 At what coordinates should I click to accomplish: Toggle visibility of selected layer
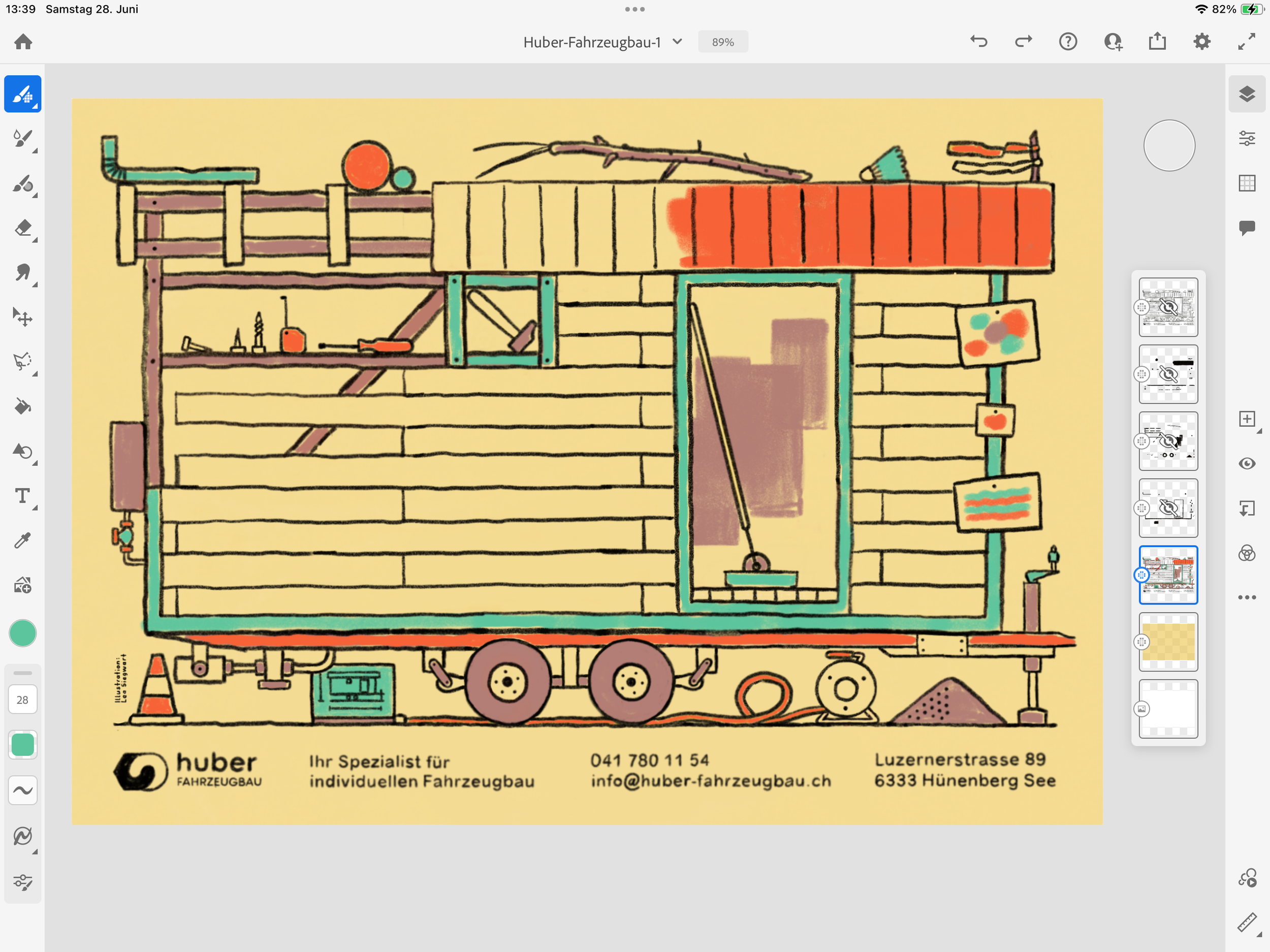coord(1247,463)
